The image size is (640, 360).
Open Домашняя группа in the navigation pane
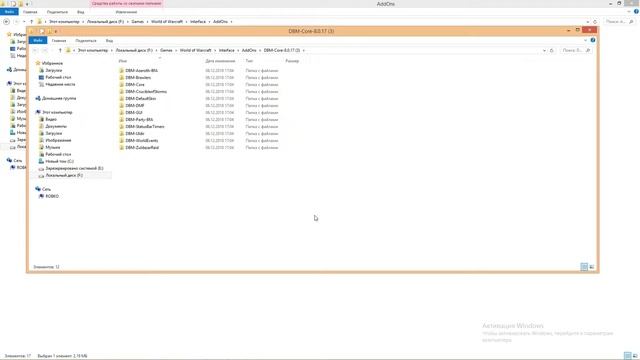[59, 98]
